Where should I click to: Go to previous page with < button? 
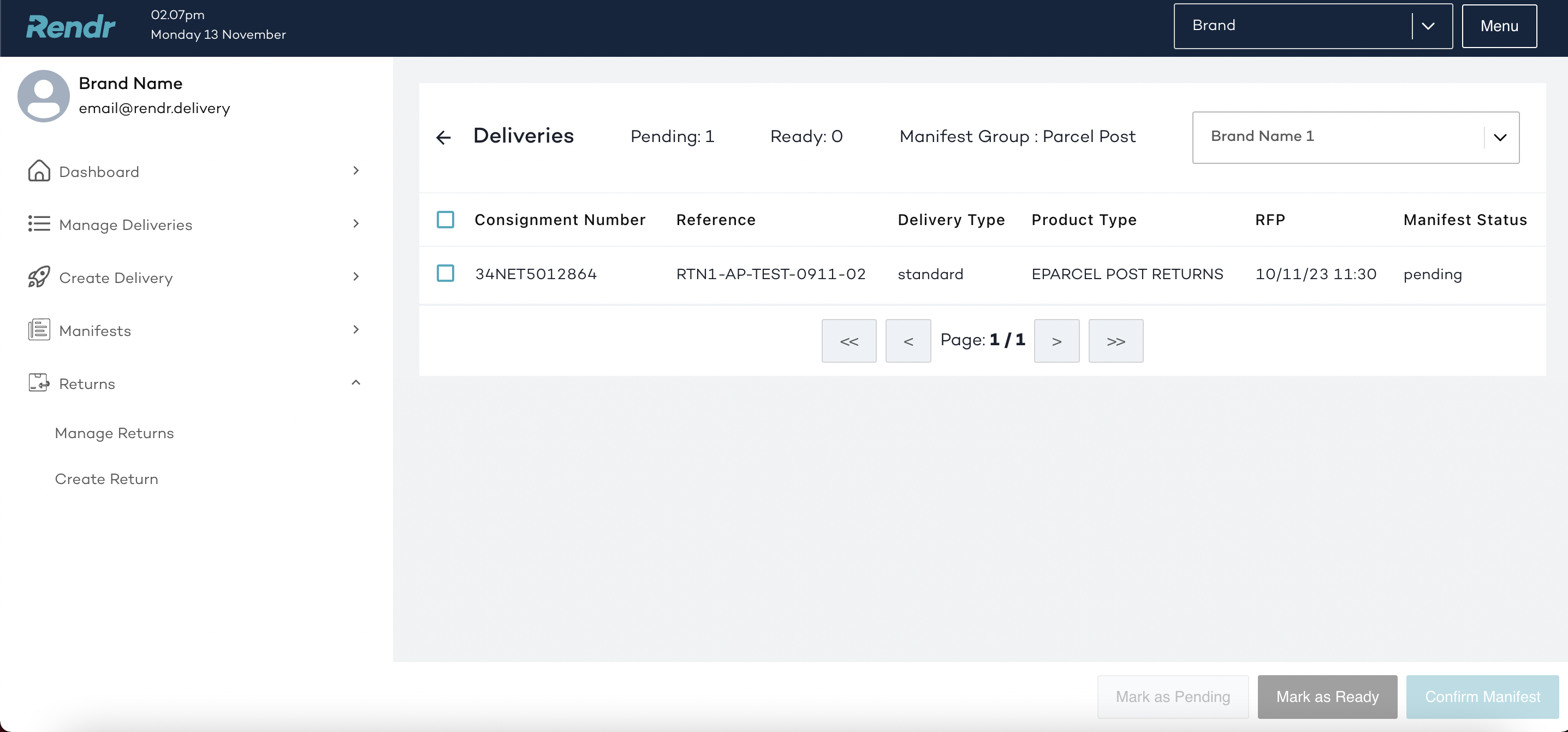click(908, 341)
